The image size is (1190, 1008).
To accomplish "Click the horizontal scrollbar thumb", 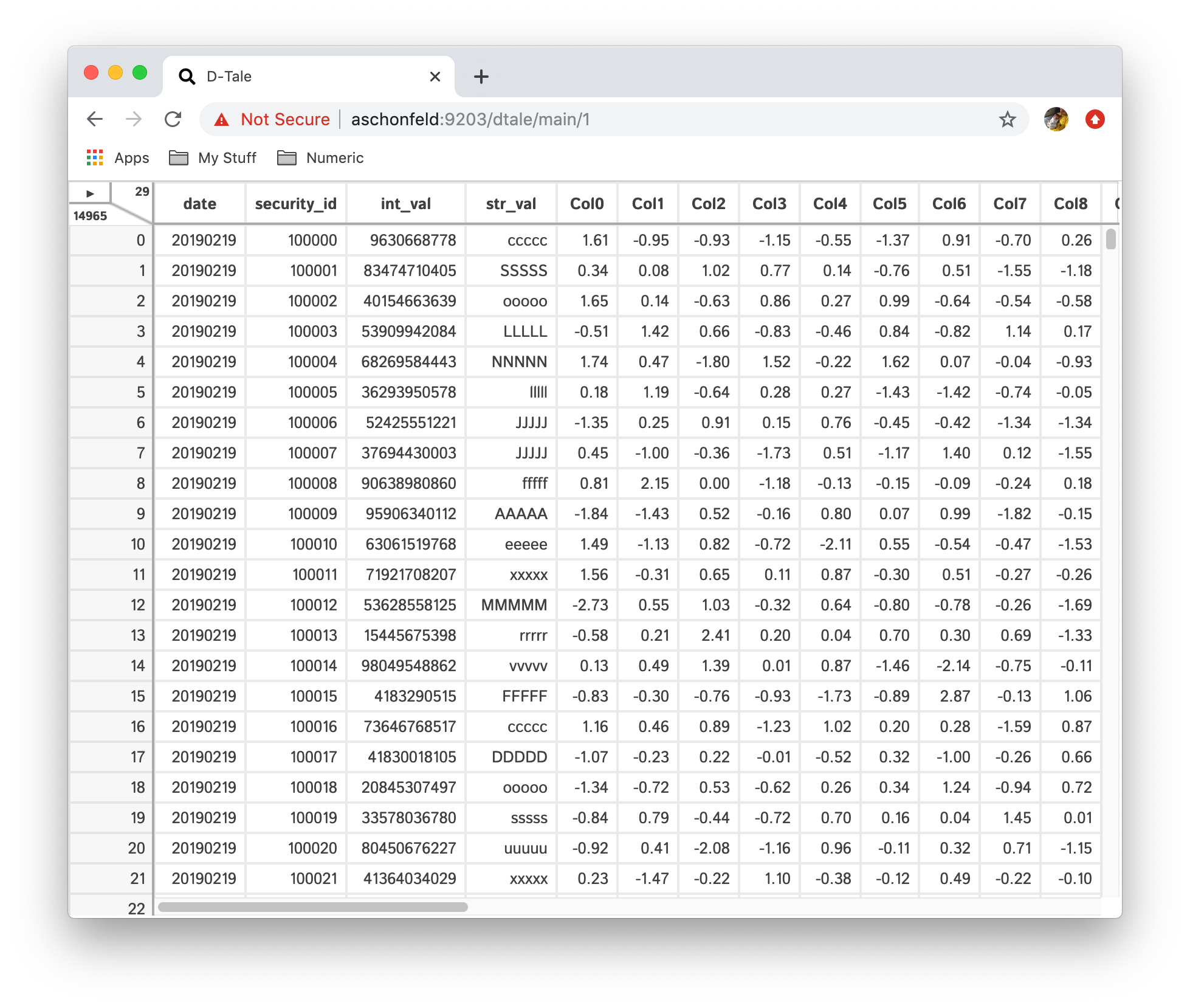I will coord(312,907).
